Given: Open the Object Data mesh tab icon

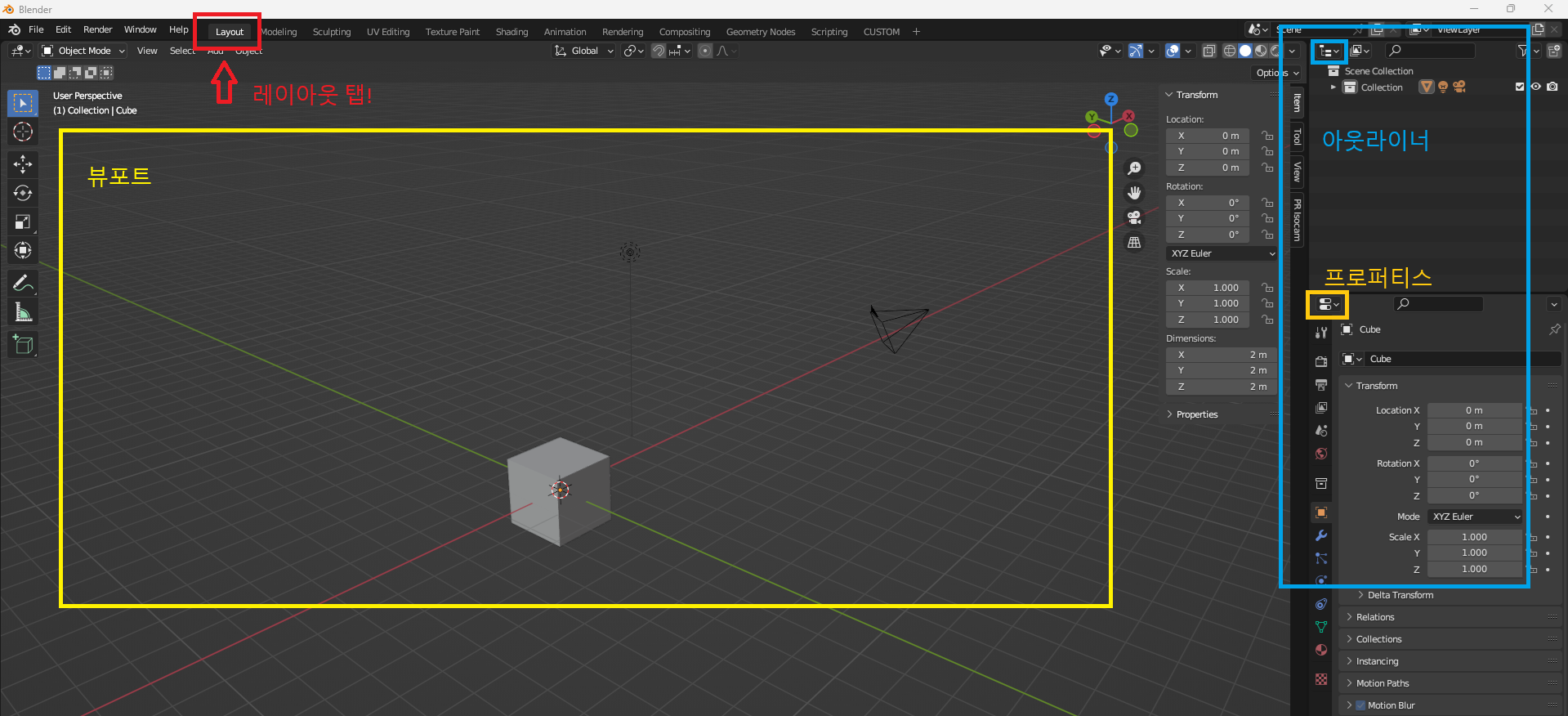Looking at the screenshot, I should pos(1321,627).
